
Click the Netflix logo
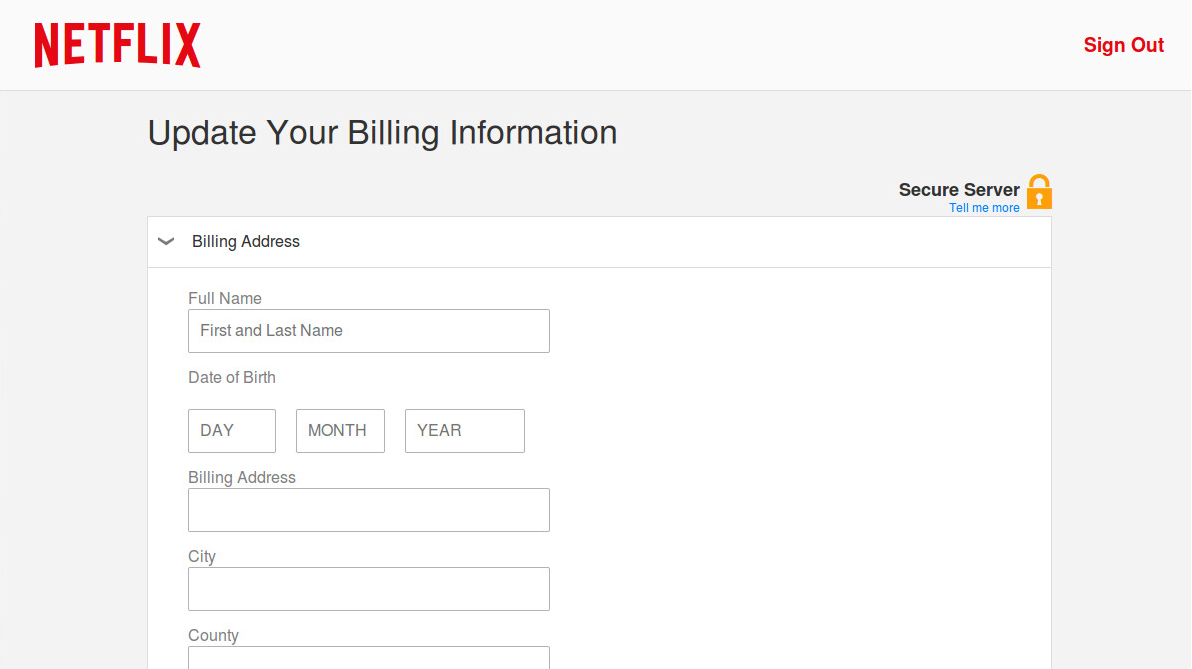tap(117, 45)
